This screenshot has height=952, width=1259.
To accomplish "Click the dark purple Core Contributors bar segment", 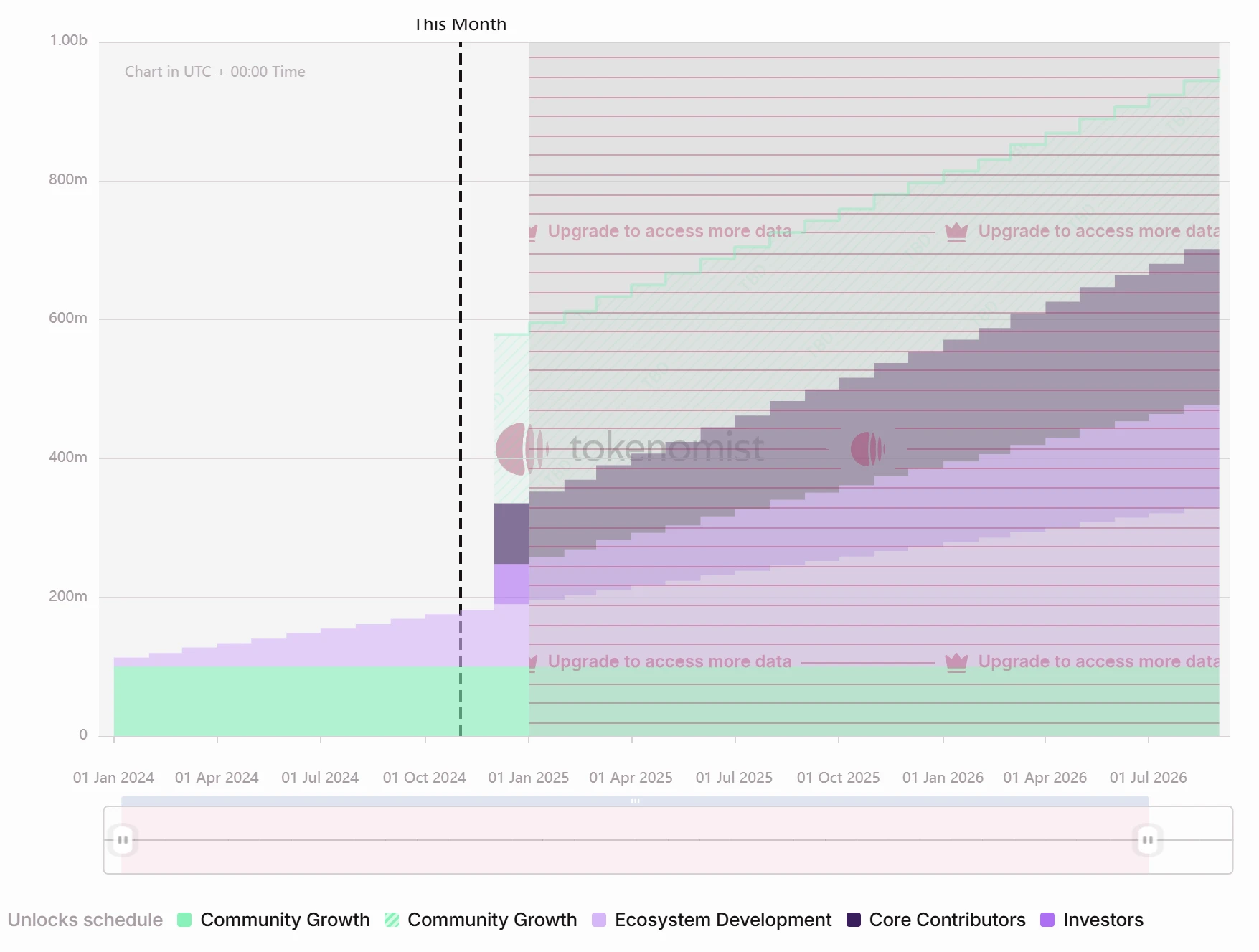I will 511,533.
